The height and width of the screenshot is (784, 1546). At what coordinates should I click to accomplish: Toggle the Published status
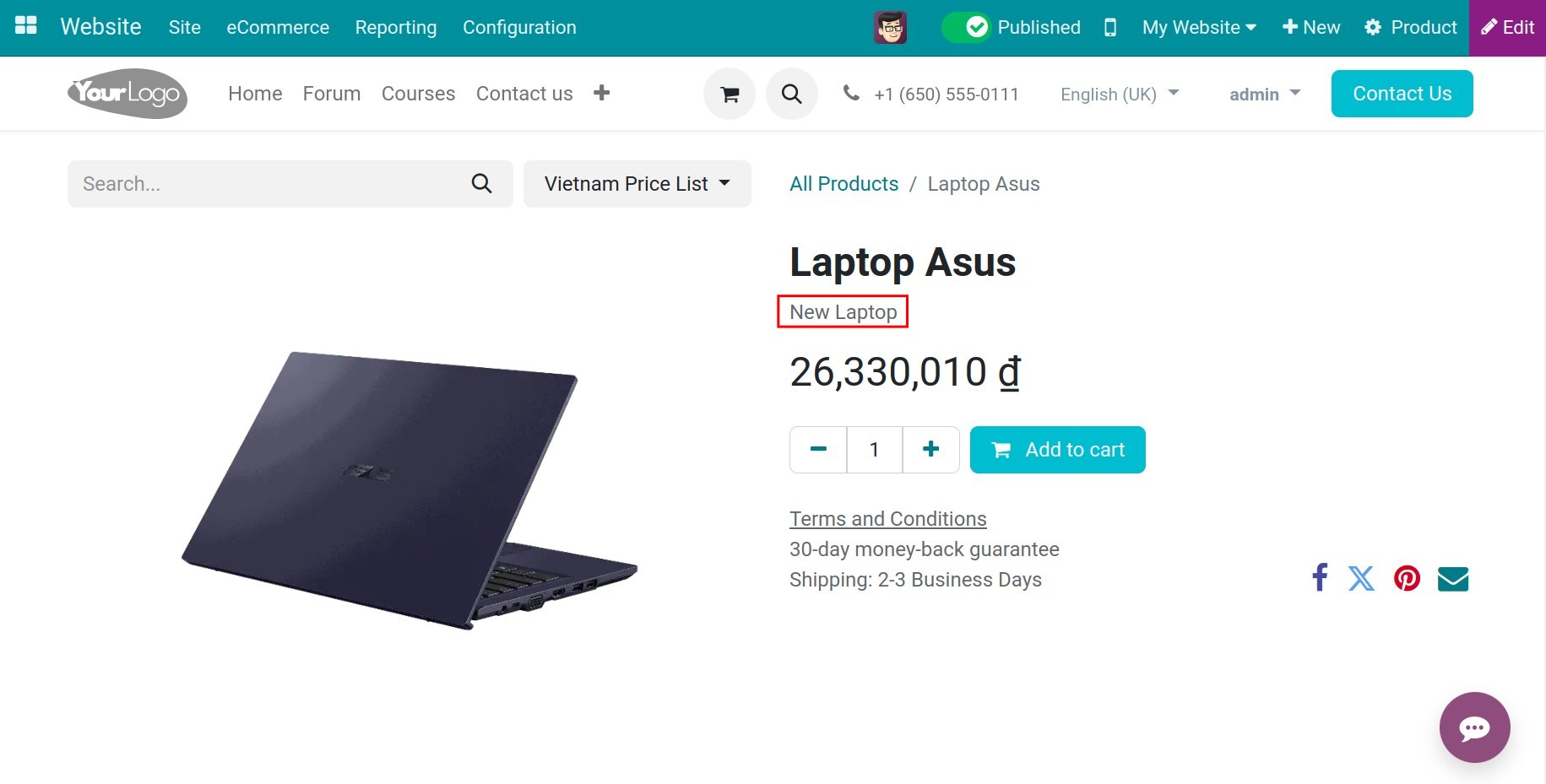(x=976, y=26)
